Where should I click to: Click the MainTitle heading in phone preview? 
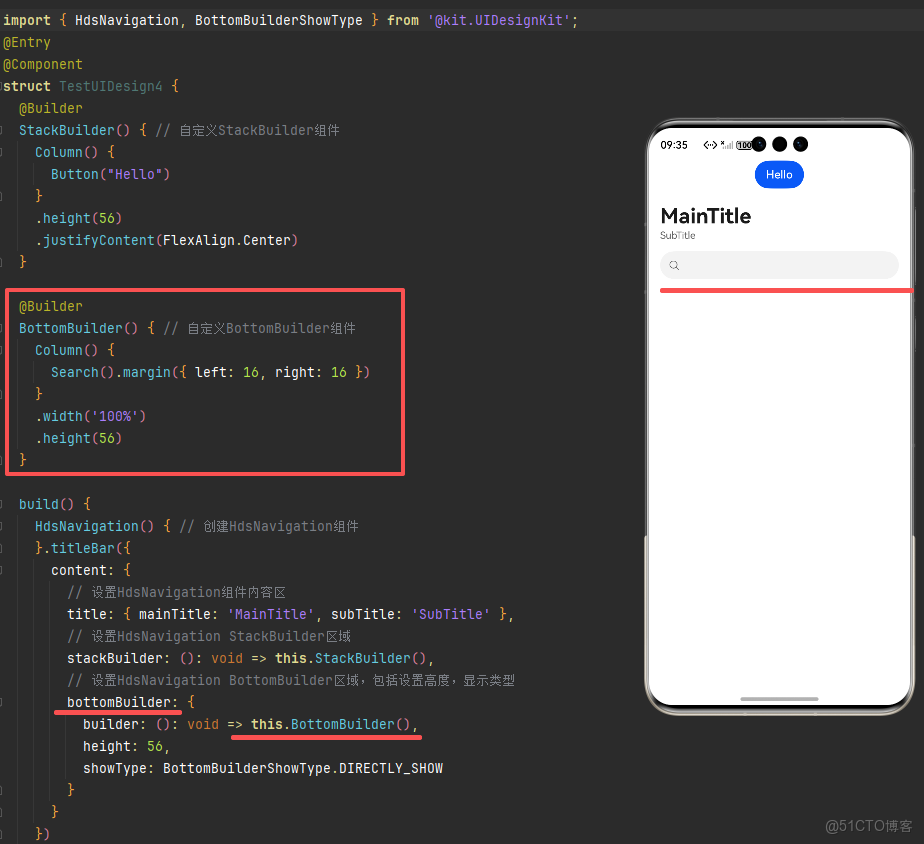[x=706, y=216]
